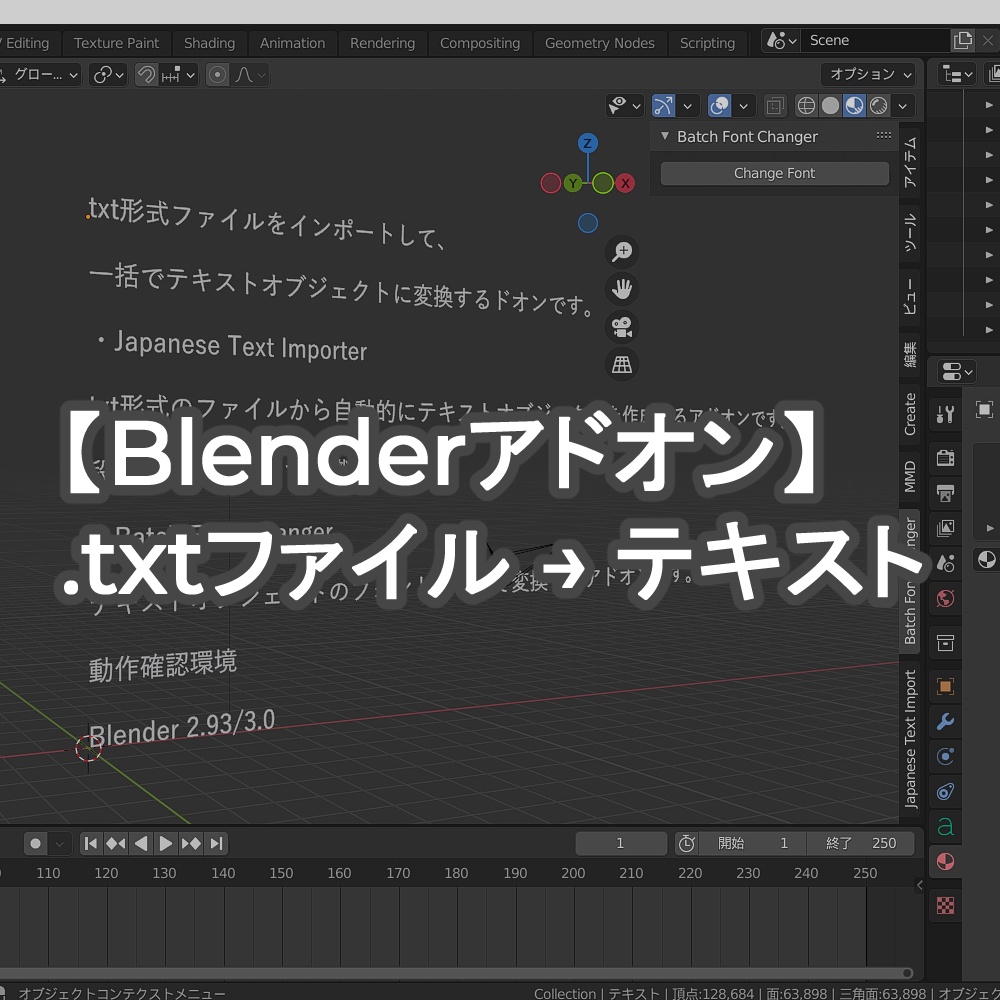Open the Tool properties tab (screwdriver and wrench)

pos(945,415)
